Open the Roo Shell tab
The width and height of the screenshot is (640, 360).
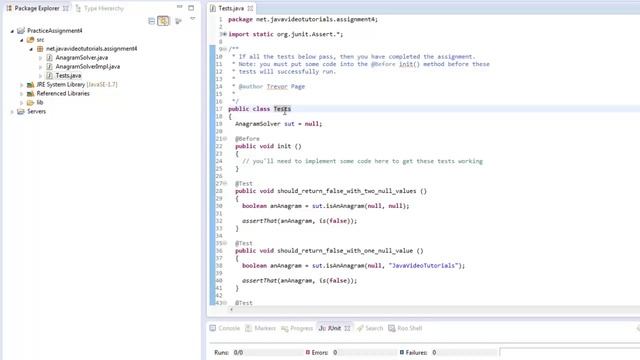click(x=405, y=328)
